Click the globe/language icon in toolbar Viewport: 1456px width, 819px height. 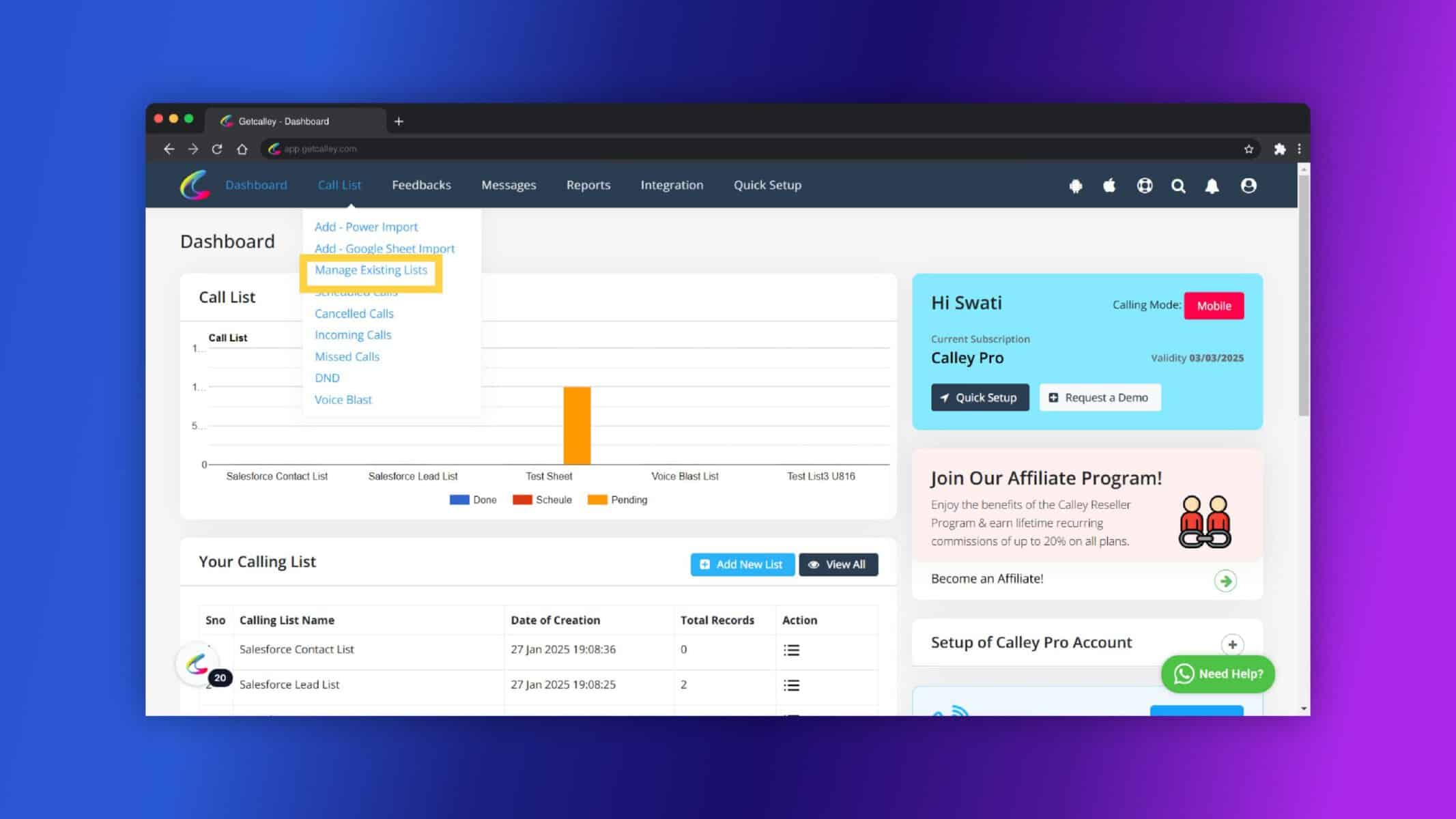pos(1143,185)
